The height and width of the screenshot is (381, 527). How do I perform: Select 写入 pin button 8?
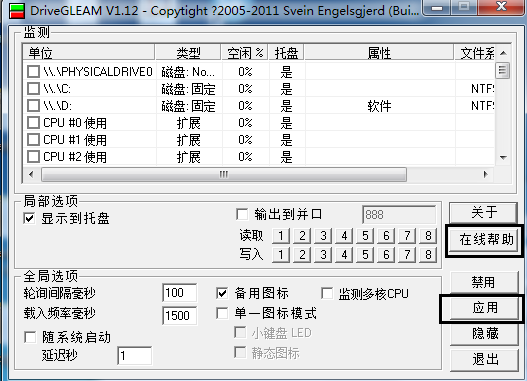[428, 255]
